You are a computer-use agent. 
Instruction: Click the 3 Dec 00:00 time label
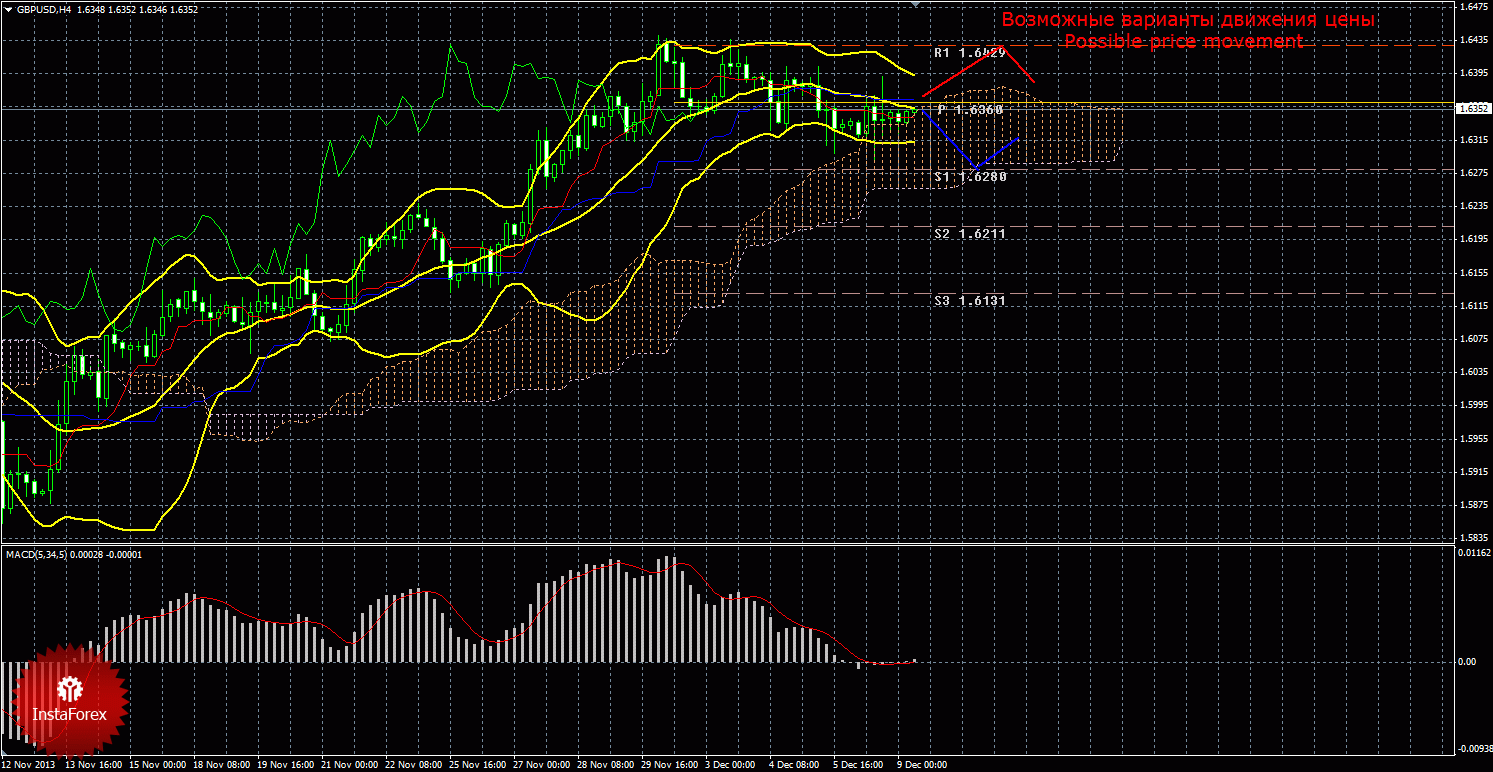tap(731, 765)
